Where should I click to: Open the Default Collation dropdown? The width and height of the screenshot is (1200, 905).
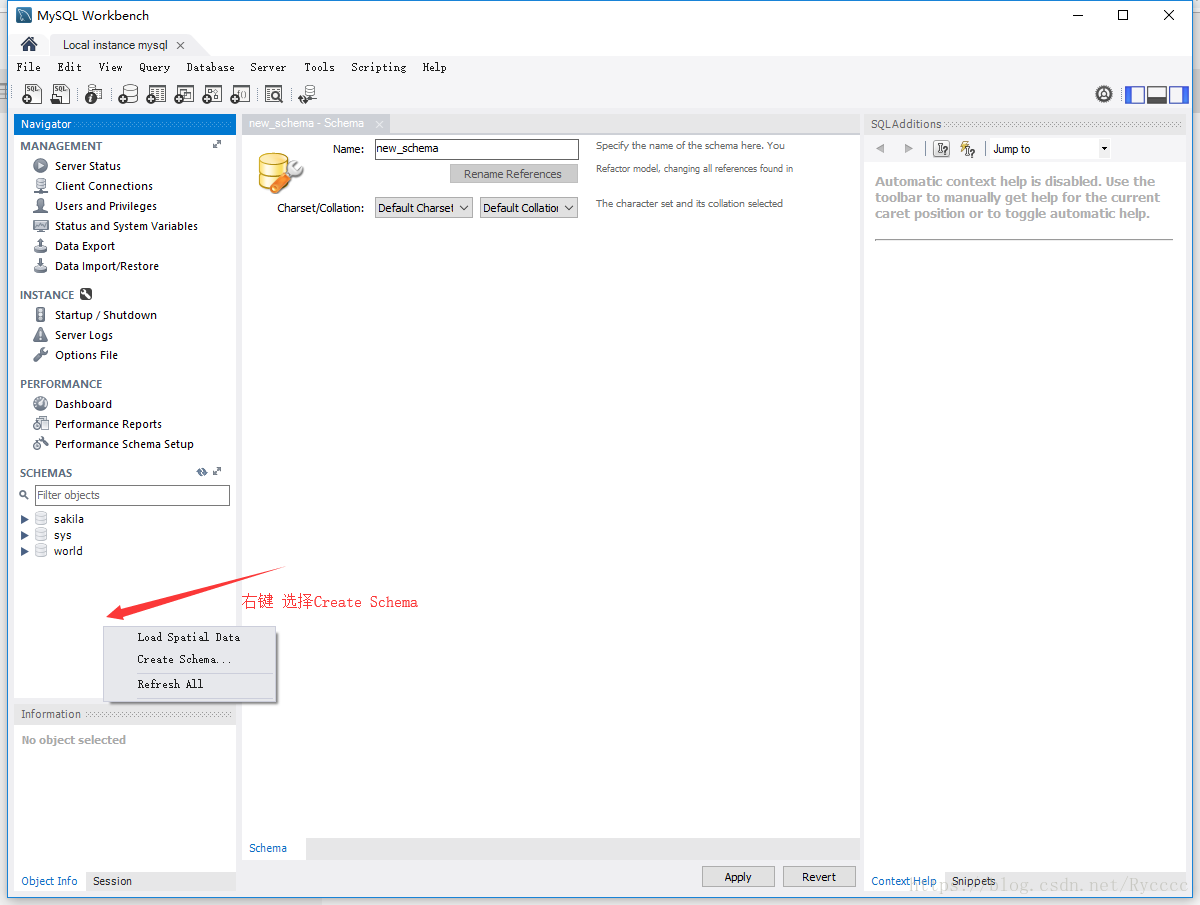[x=529, y=208]
